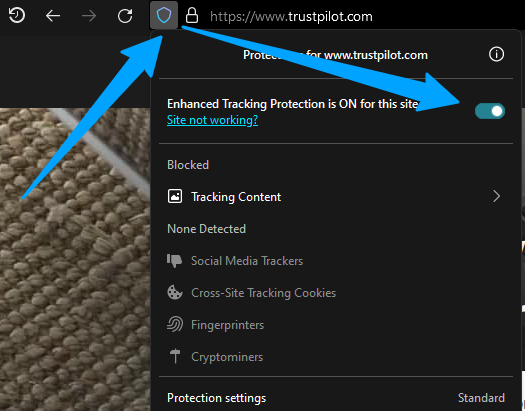Expand Tracking Content details chevron
This screenshot has height=411, width=525.
pyautogui.click(x=497, y=196)
